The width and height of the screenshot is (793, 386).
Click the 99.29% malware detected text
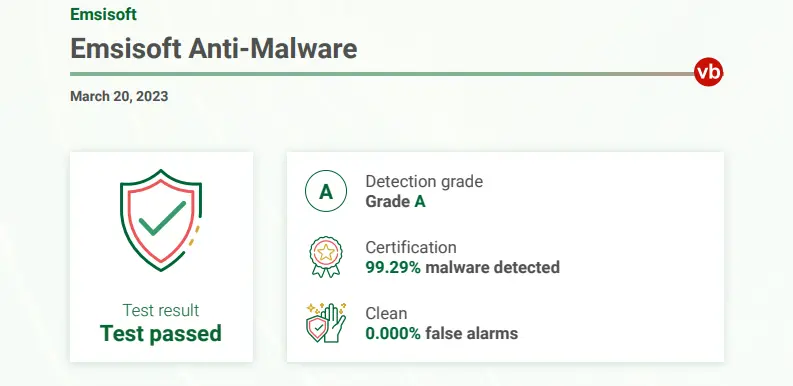[462, 267]
